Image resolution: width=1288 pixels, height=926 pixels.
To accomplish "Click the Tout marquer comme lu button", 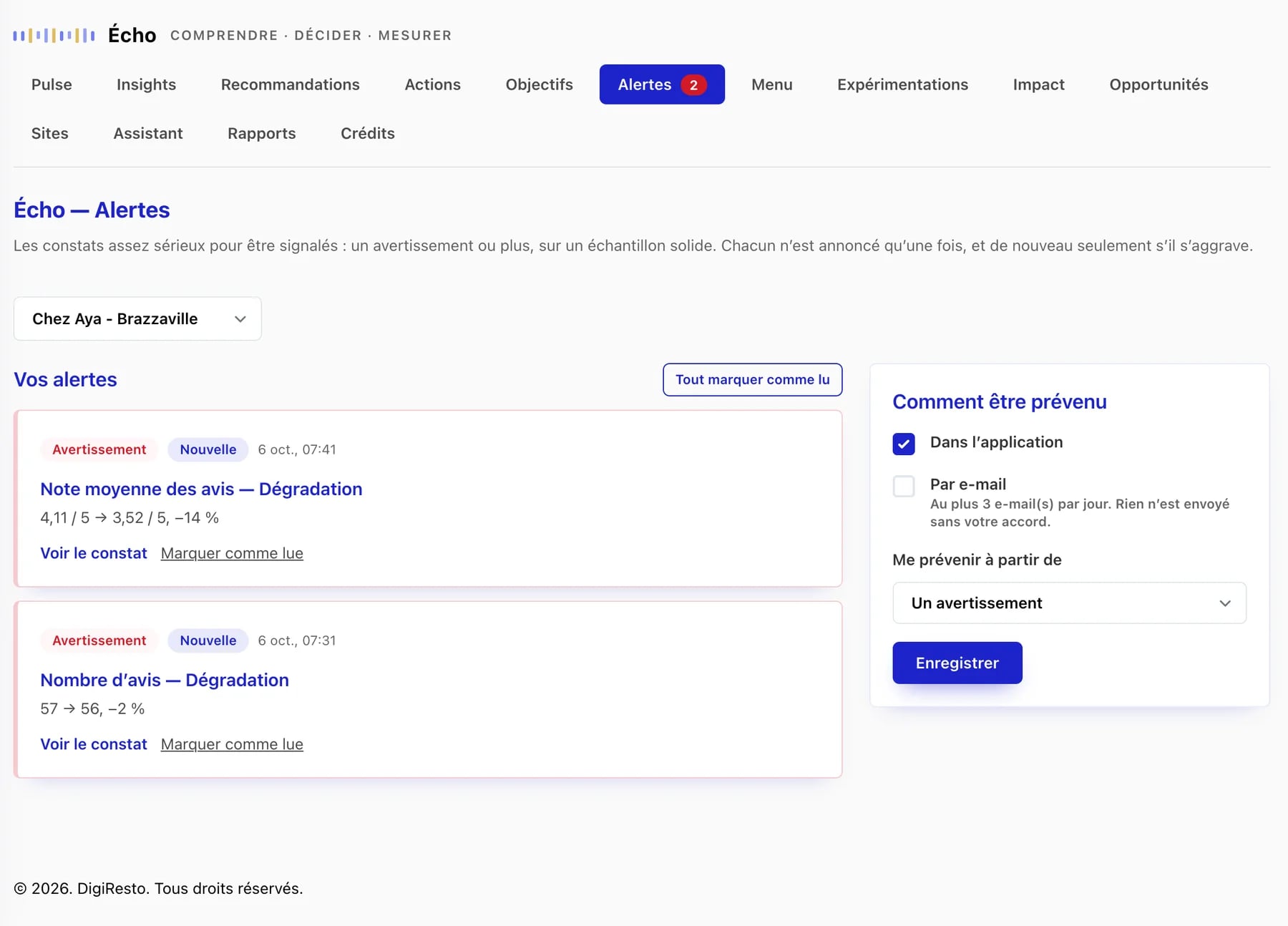I will pos(753,379).
